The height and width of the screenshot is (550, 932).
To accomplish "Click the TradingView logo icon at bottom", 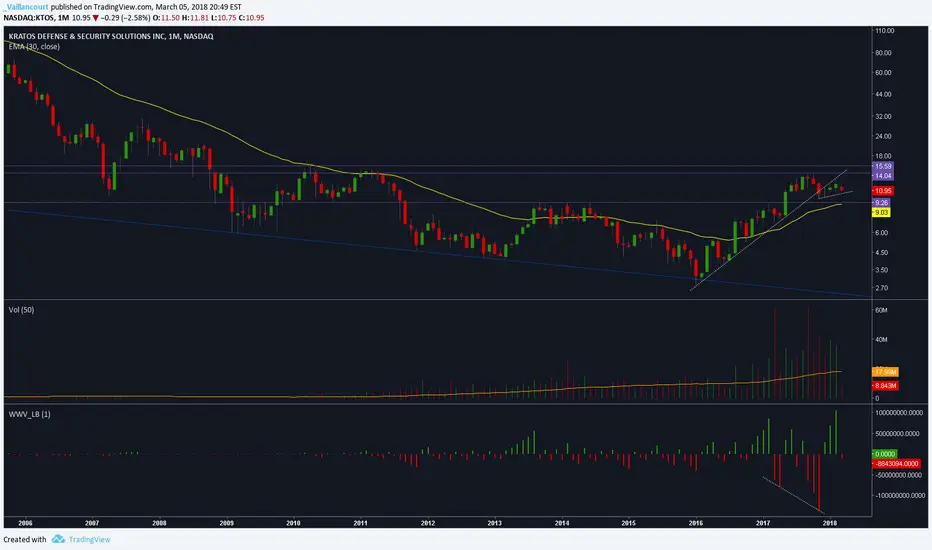I will coord(58,539).
